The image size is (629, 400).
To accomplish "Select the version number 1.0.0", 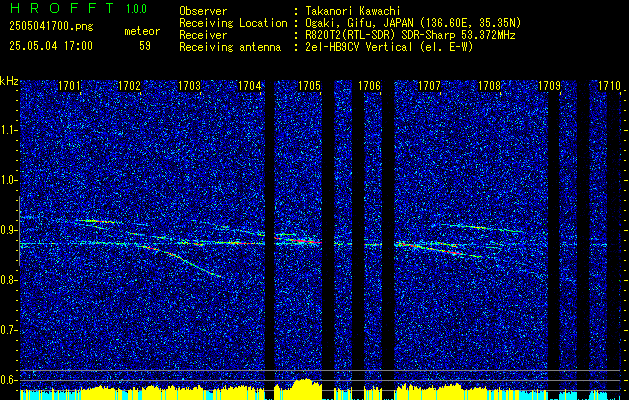I will (x=136, y=9).
